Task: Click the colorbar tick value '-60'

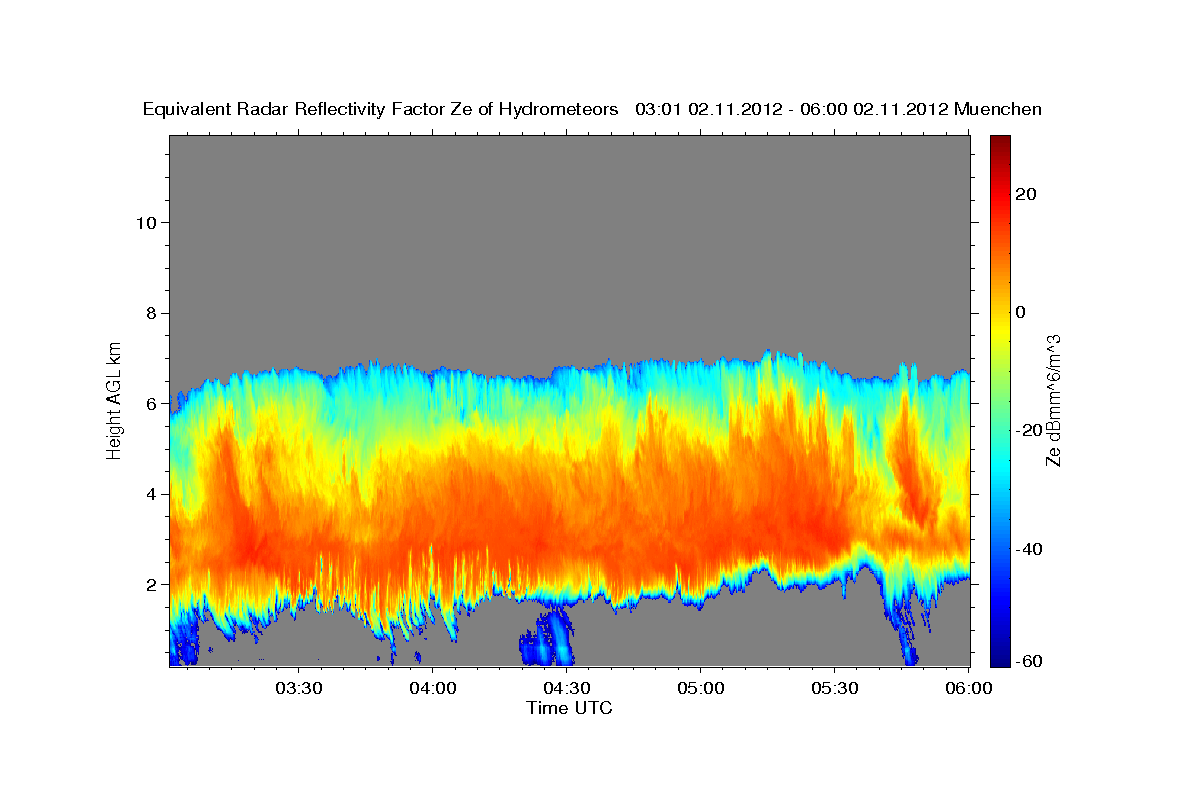Action: 1029,661
